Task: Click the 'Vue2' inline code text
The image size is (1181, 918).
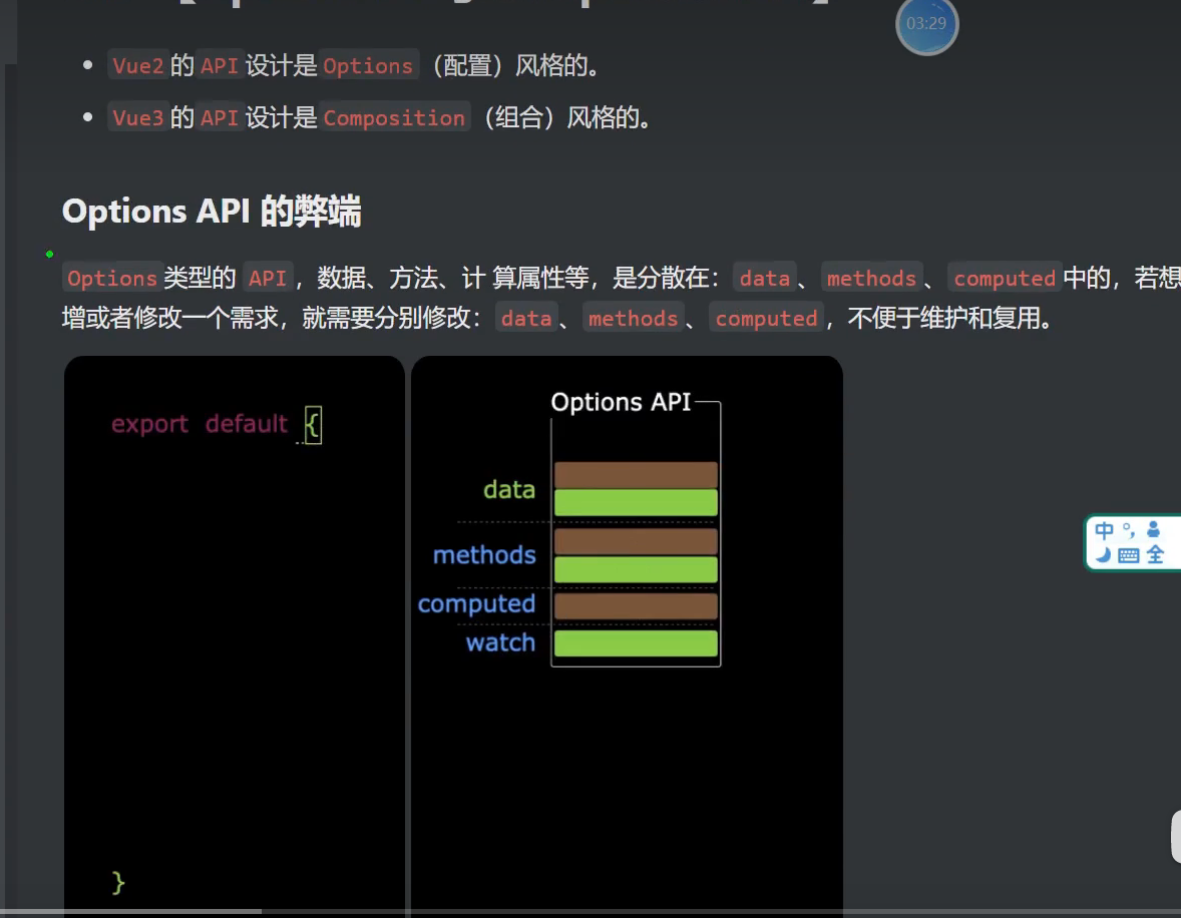Action: 138,66
